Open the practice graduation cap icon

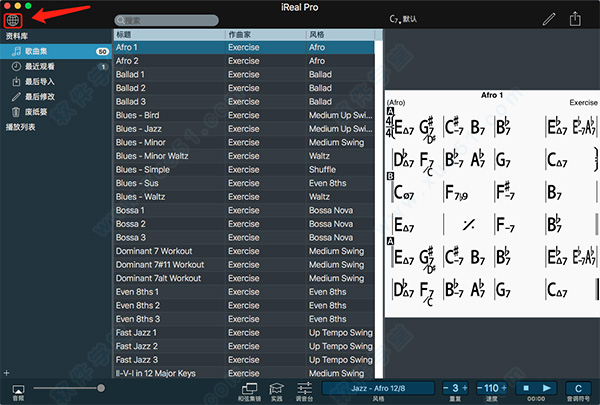[x=276, y=389]
